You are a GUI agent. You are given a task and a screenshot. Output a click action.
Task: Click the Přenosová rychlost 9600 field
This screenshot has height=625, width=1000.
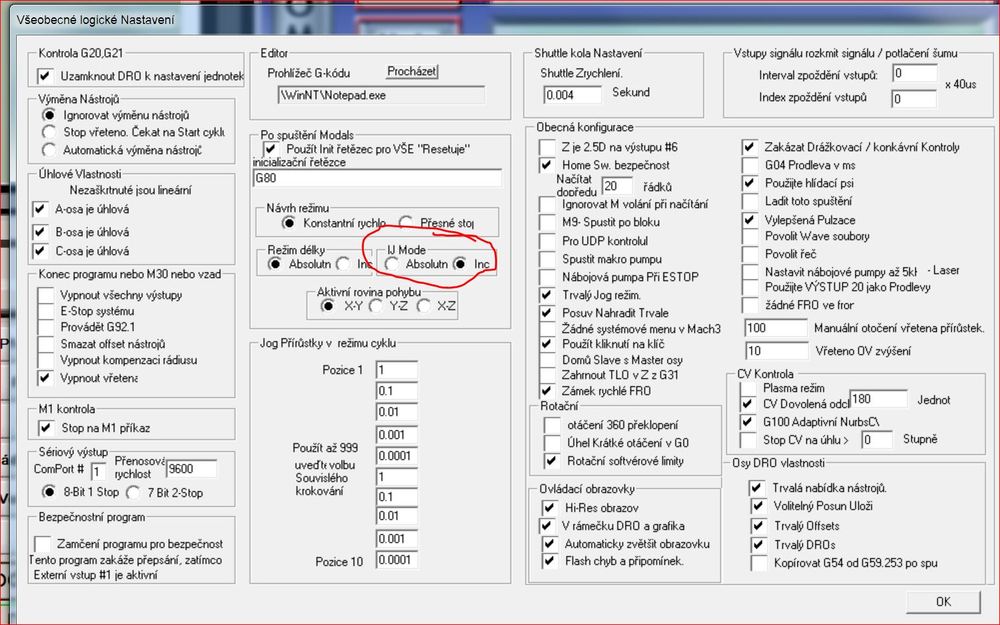coord(194,468)
